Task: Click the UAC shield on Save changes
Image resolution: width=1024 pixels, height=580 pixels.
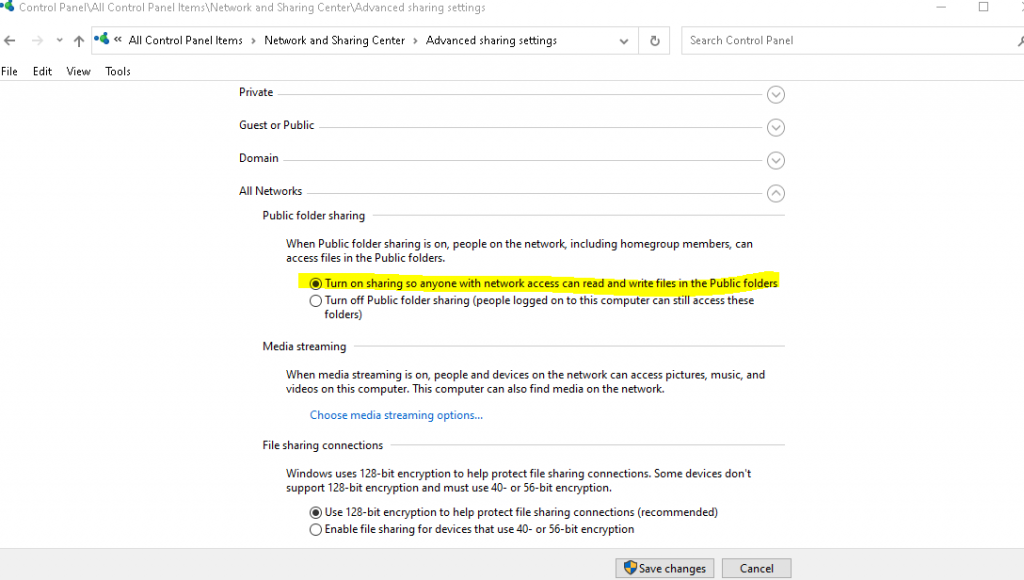Action: tap(630, 567)
